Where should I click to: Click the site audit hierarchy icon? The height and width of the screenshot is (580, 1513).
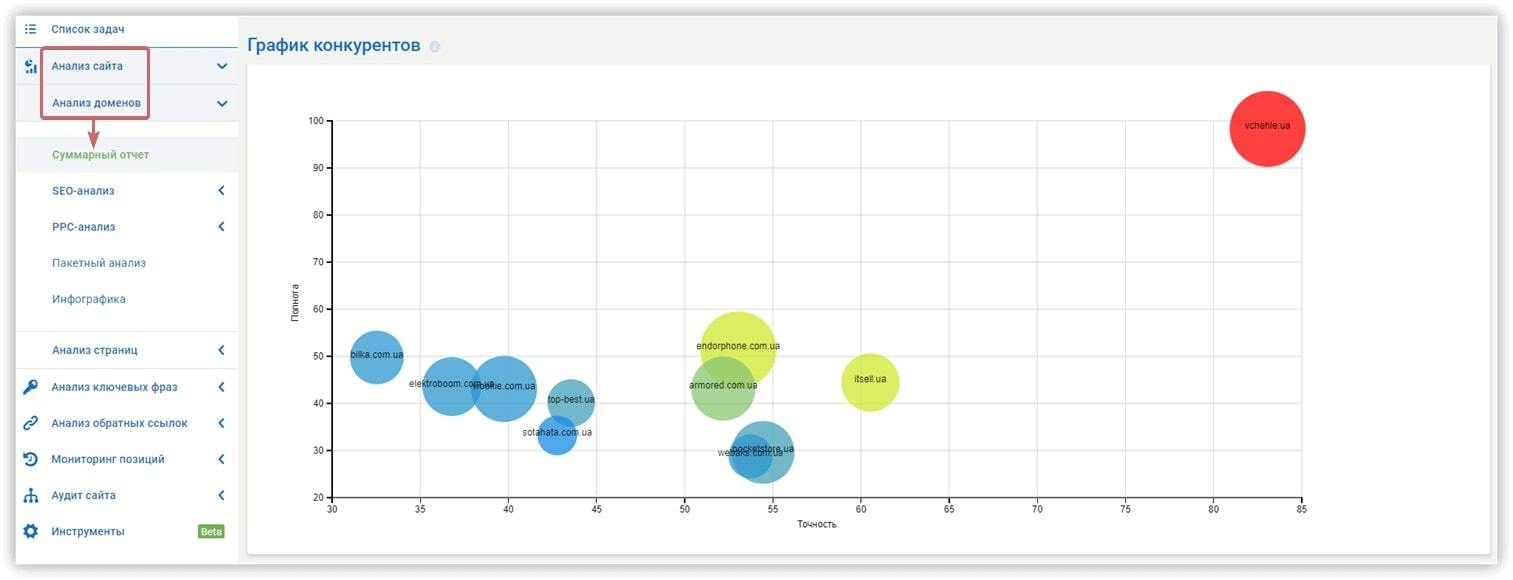click(x=30, y=495)
